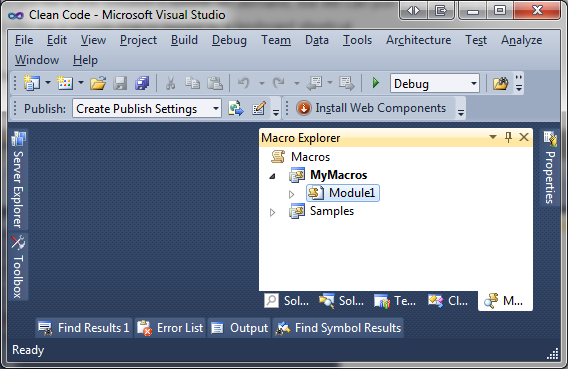The width and height of the screenshot is (568, 369).
Task: Open the New Project dropdown arrow
Action: pyautogui.click(x=48, y=83)
